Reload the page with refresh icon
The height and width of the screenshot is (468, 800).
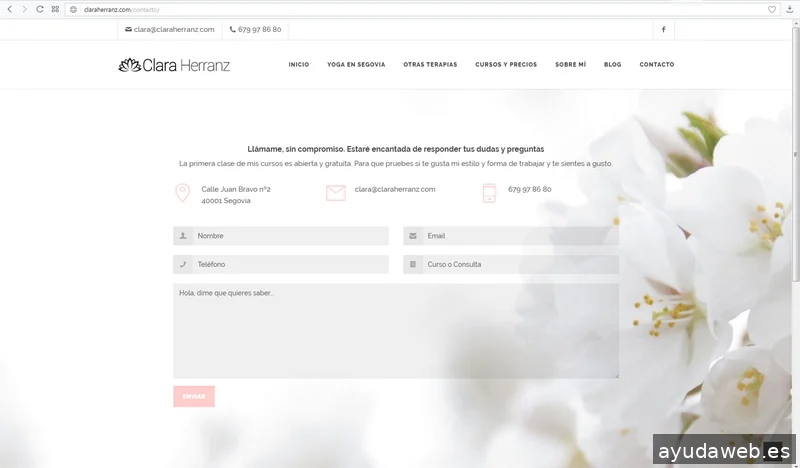[39, 9]
